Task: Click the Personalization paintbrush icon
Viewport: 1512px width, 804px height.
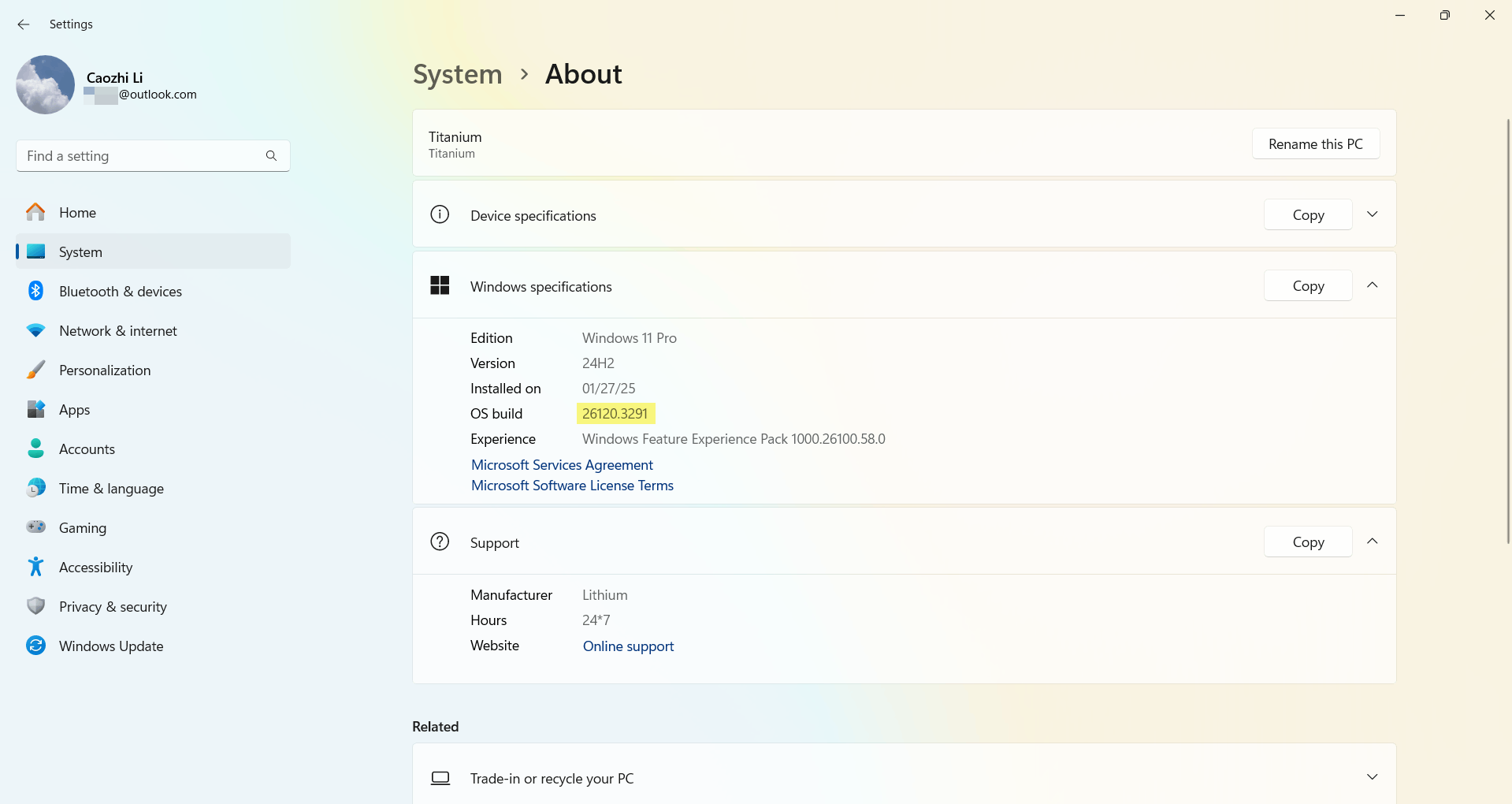Action: (x=35, y=370)
